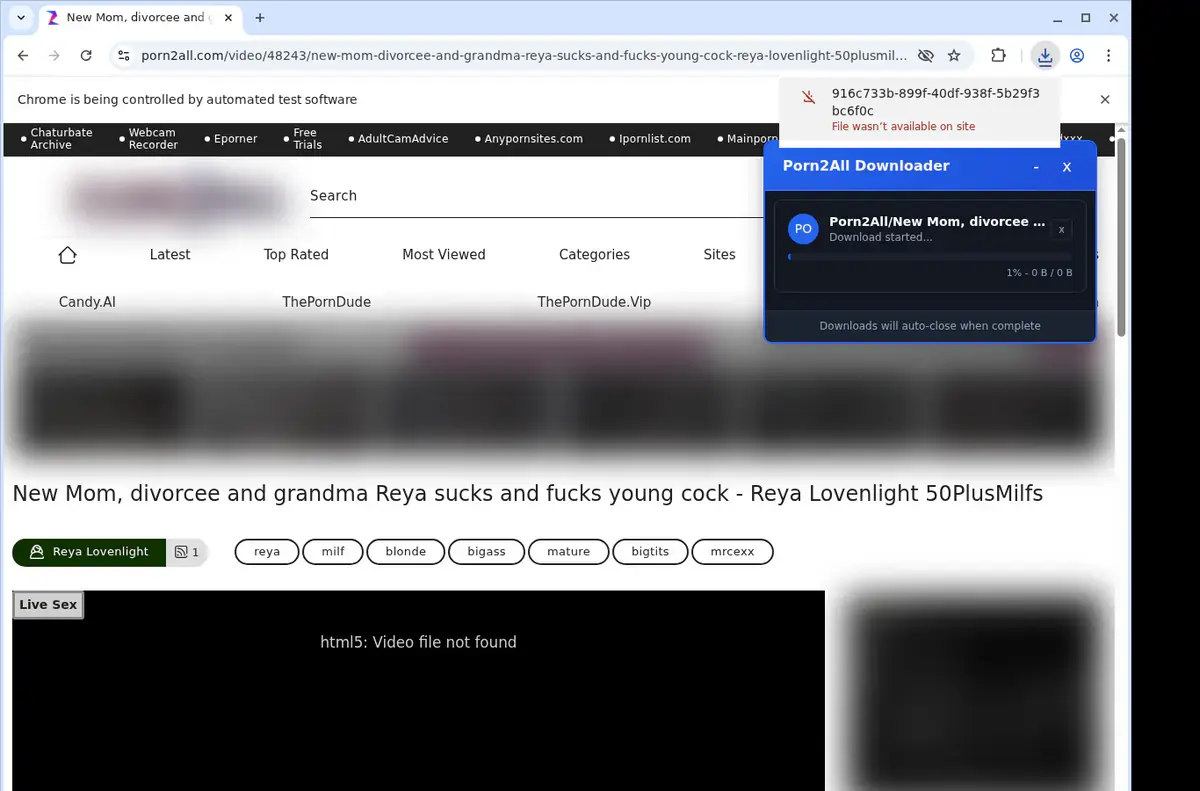1200x791 pixels.
Task: Reload the current page
Action: pos(86,56)
